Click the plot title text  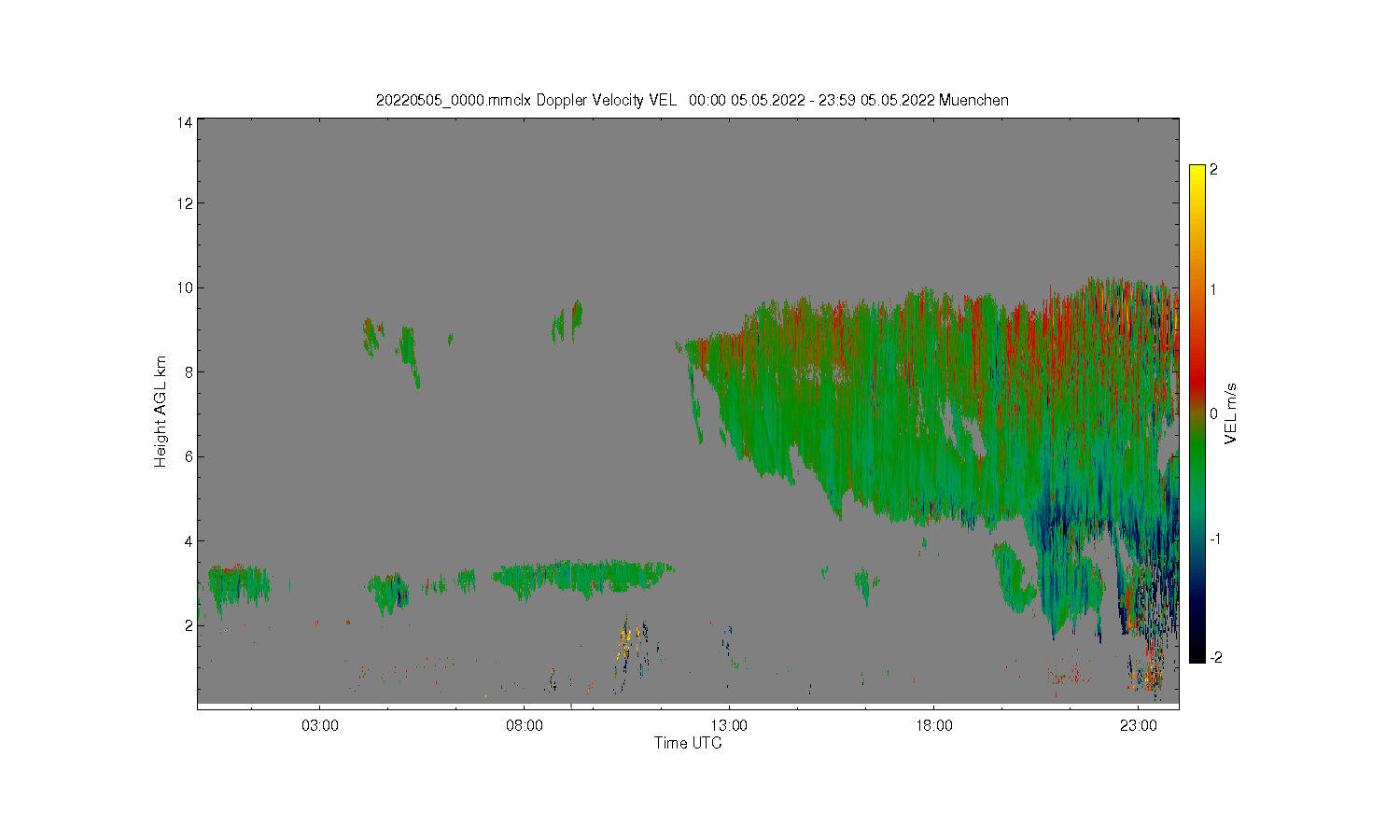(x=692, y=100)
